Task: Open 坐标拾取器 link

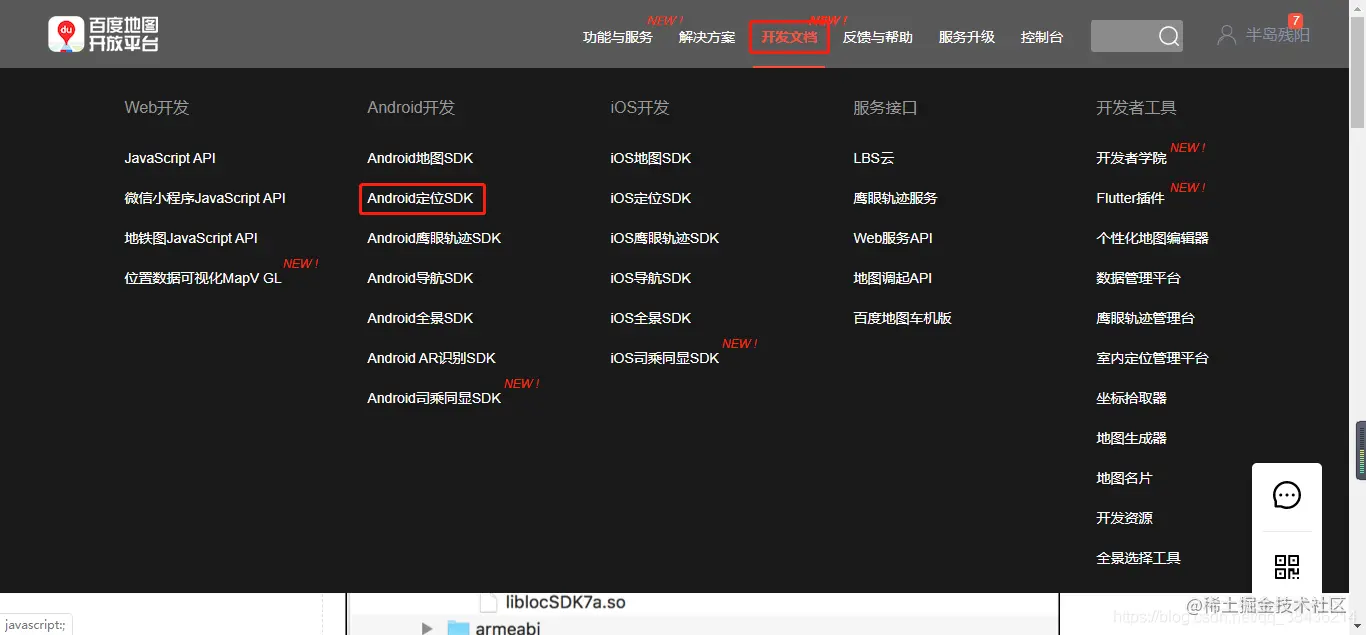Action: point(1131,398)
